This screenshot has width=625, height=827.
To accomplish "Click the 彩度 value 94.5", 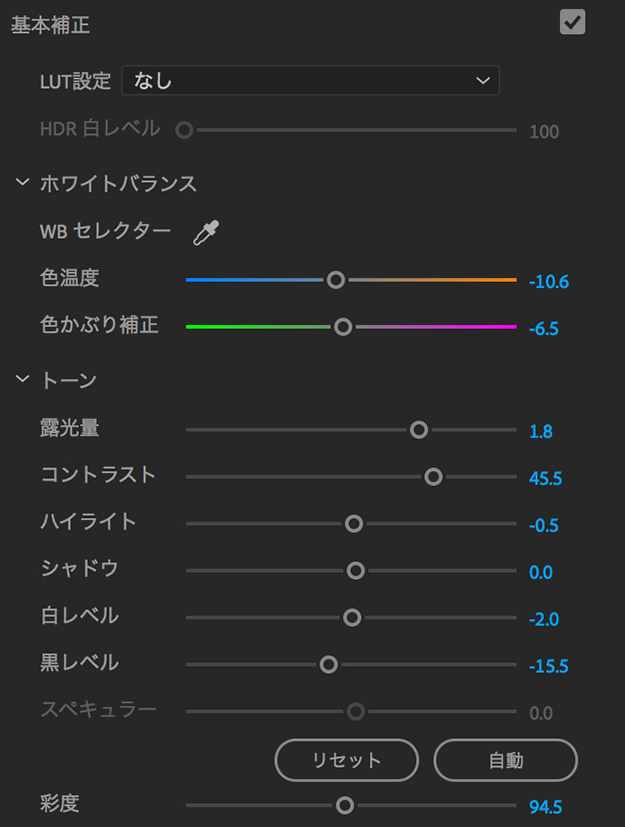I will click(x=545, y=806).
